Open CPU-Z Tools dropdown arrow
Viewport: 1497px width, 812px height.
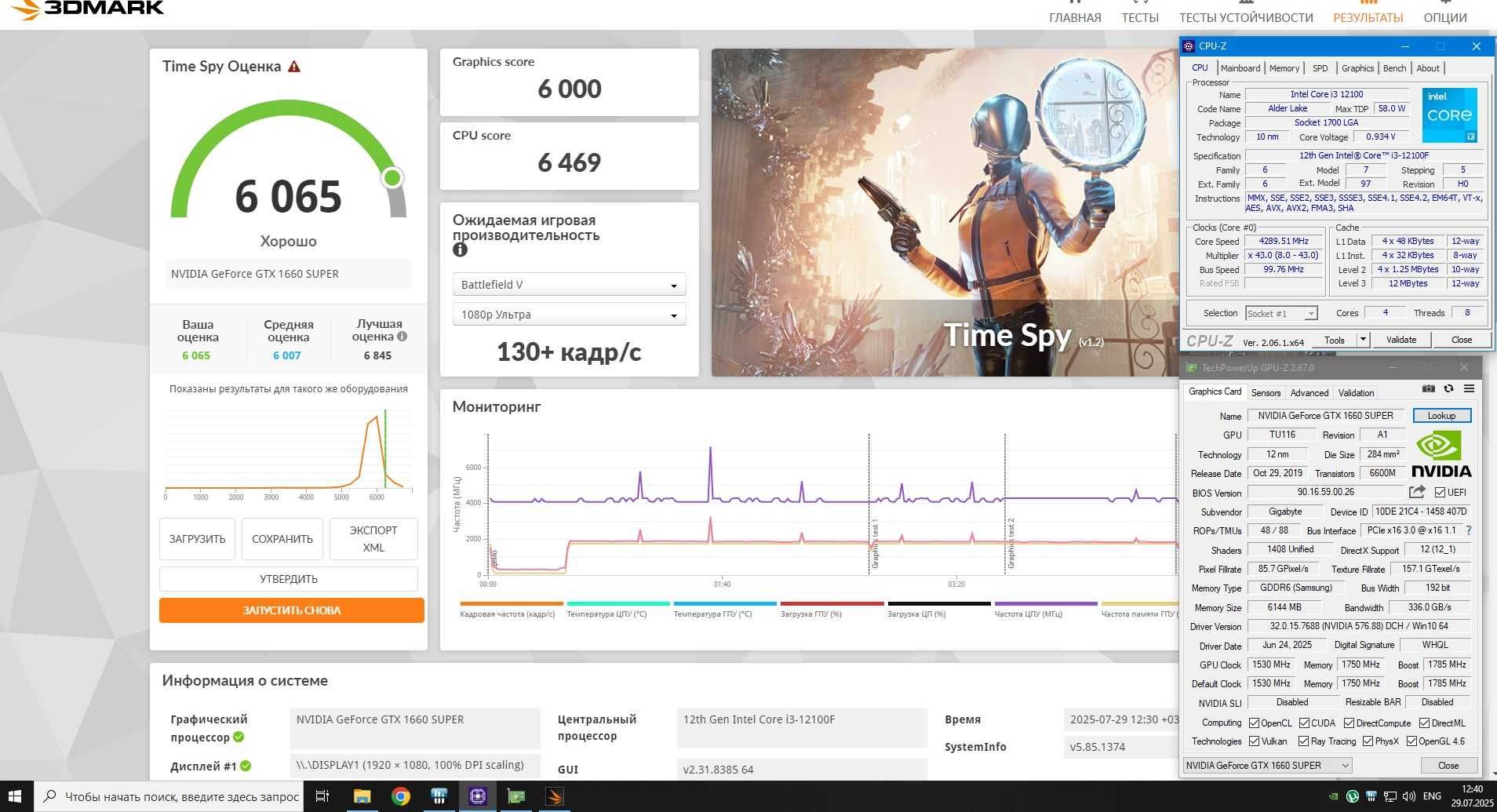click(x=1363, y=340)
